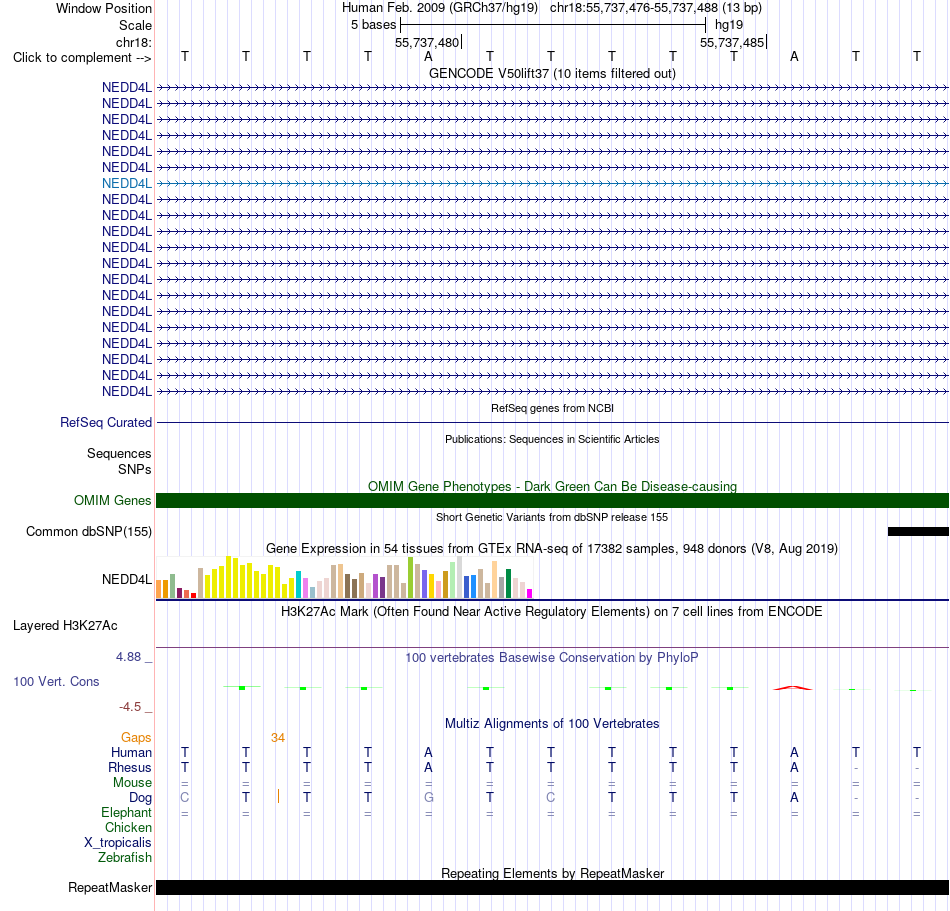This screenshot has width=950, height=911.
Task: Click the 100 Vert. Cons label
Action: tap(56, 681)
